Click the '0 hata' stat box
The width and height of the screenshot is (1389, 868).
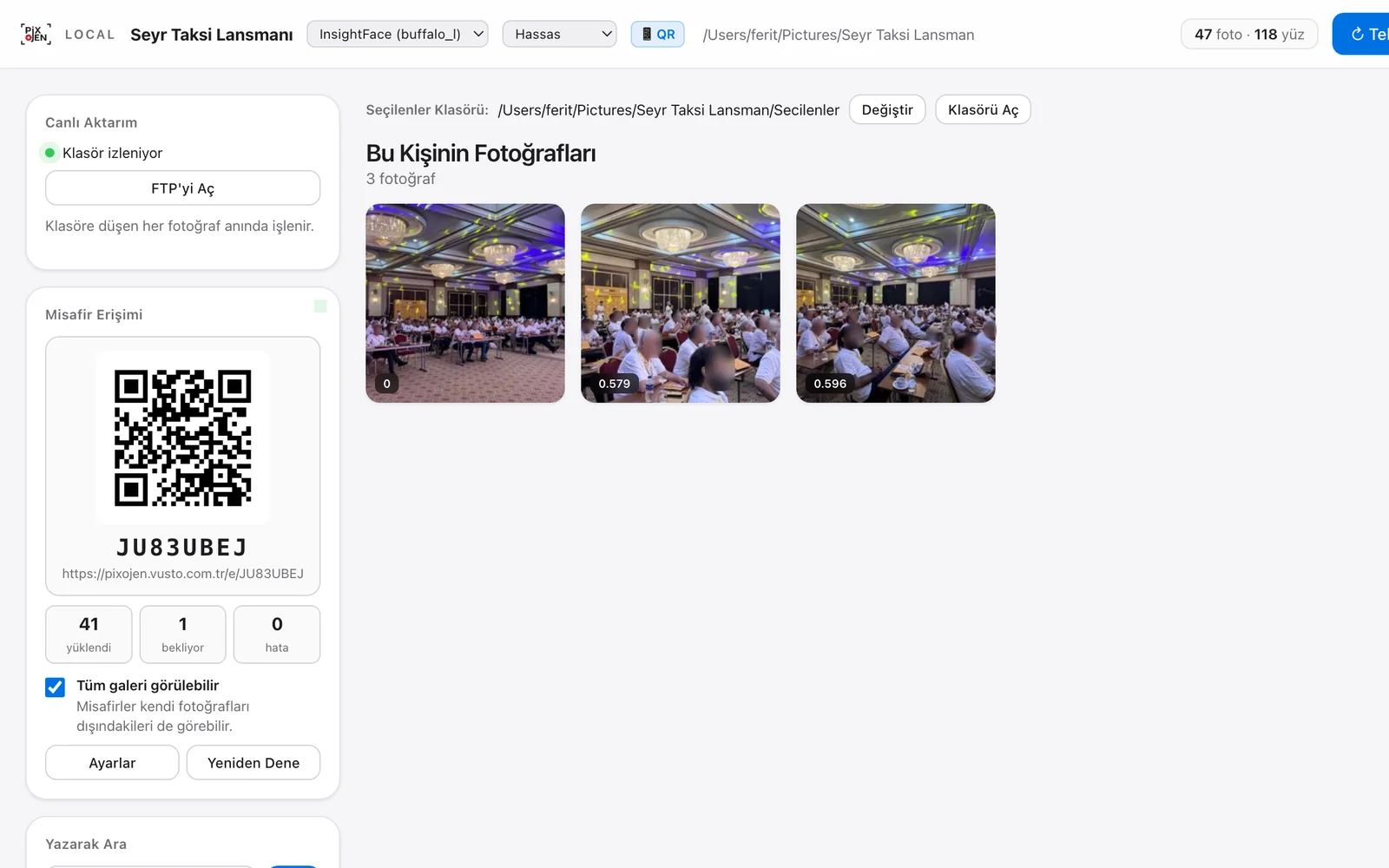277,635
